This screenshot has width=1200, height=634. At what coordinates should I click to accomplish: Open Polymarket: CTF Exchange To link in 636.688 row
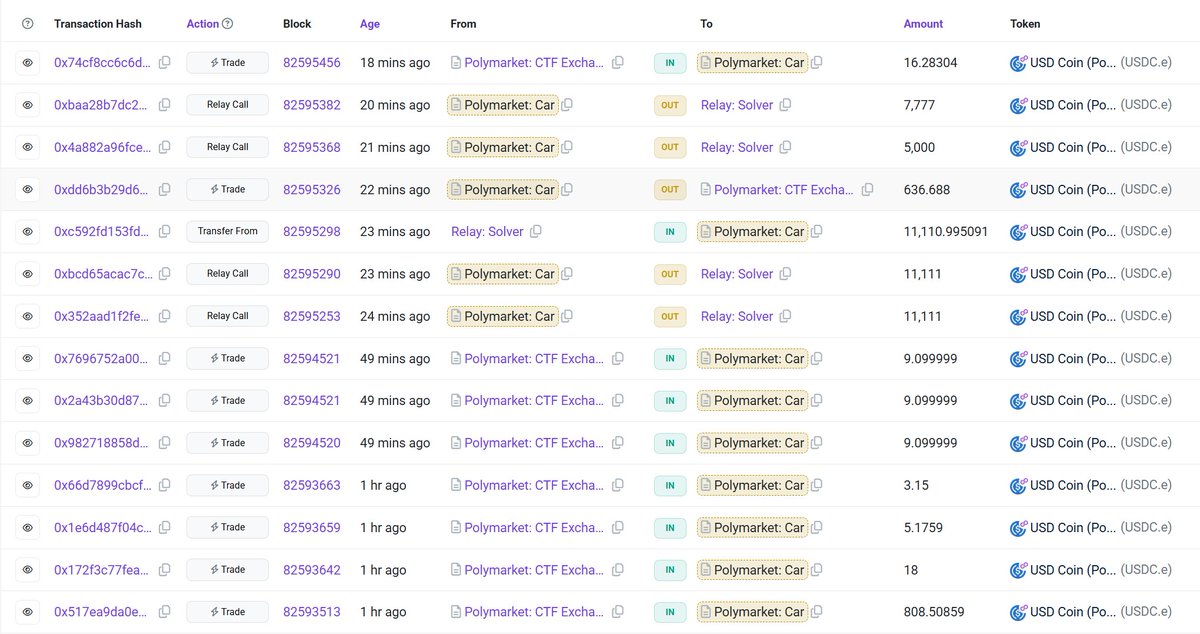click(x=784, y=189)
